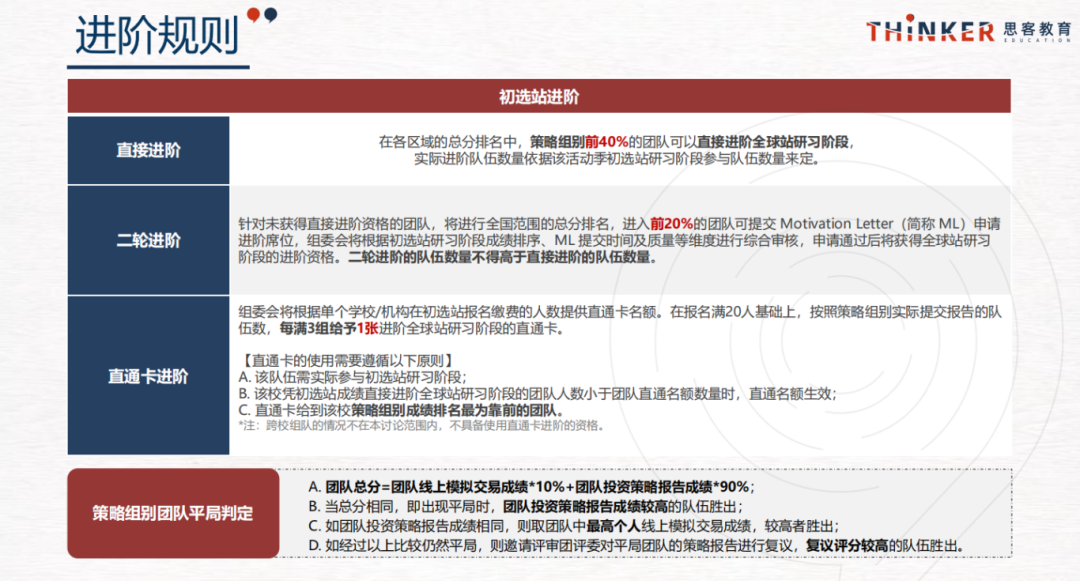This screenshot has width=1080, height=581.
Task: Click the 【直通卡的使用需要遵循以下原则】 line
Action: pos(347,360)
